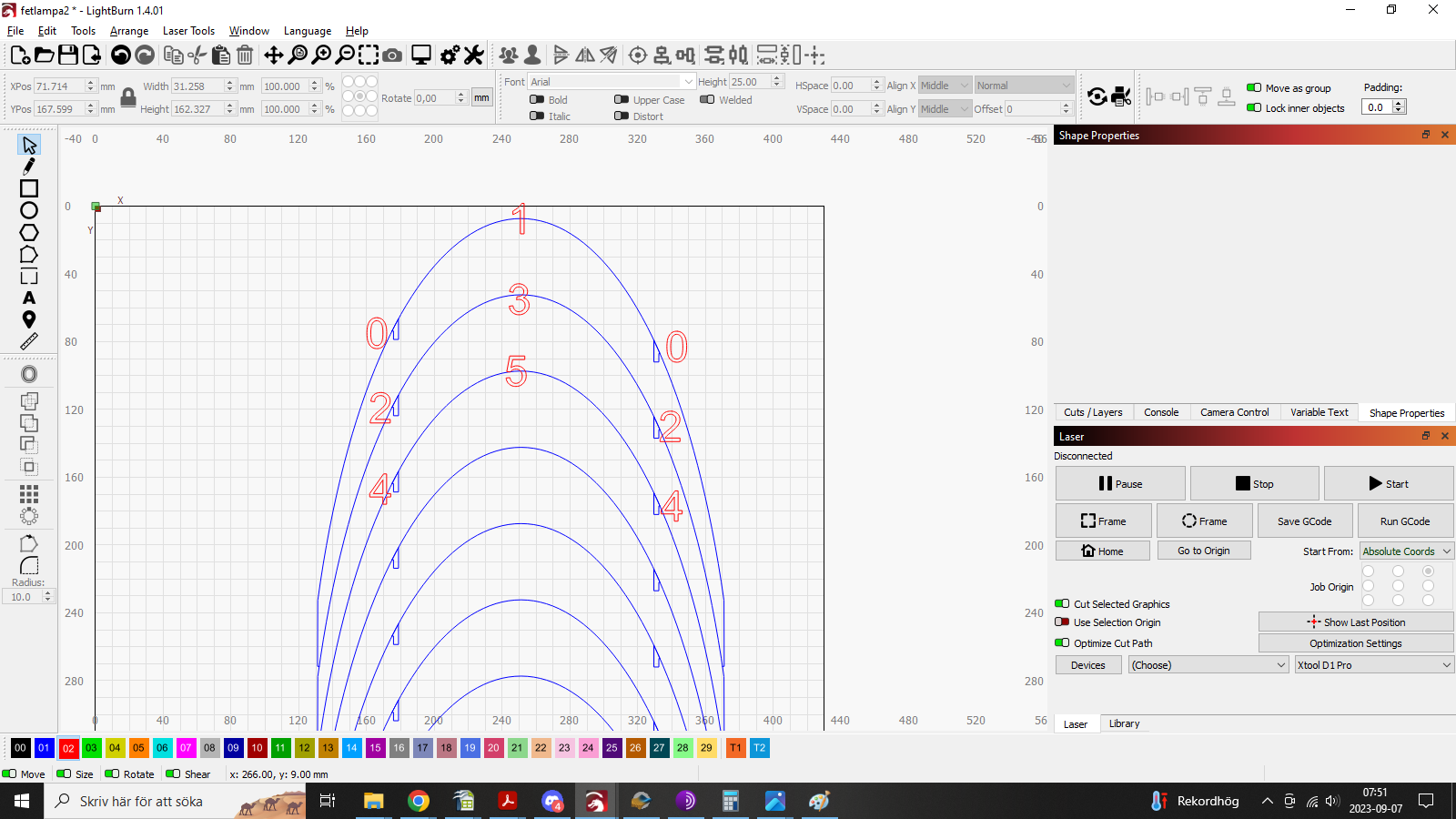Click the Save GCode button
The width and height of the screenshot is (1456, 819).
[1304, 521]
